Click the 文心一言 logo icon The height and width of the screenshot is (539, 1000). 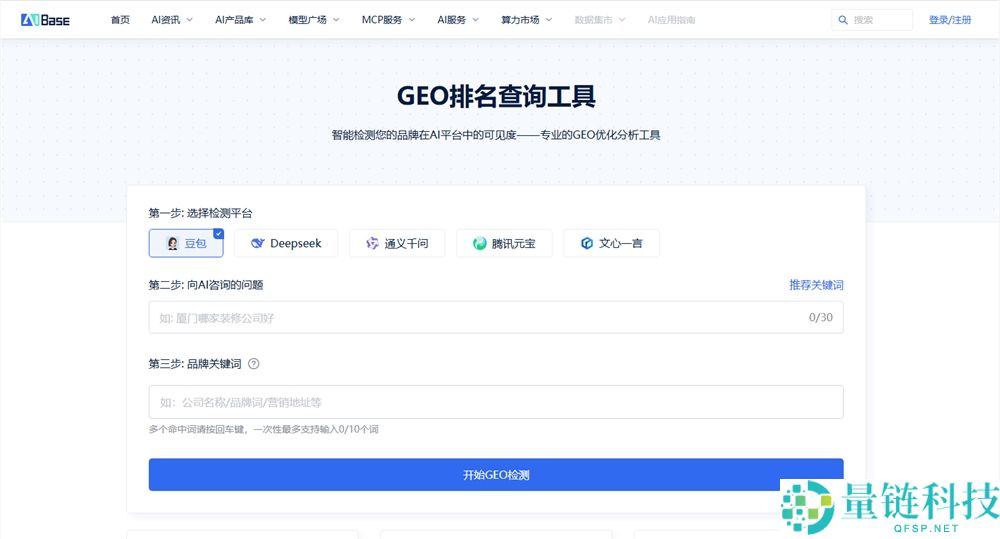[587, 243]
